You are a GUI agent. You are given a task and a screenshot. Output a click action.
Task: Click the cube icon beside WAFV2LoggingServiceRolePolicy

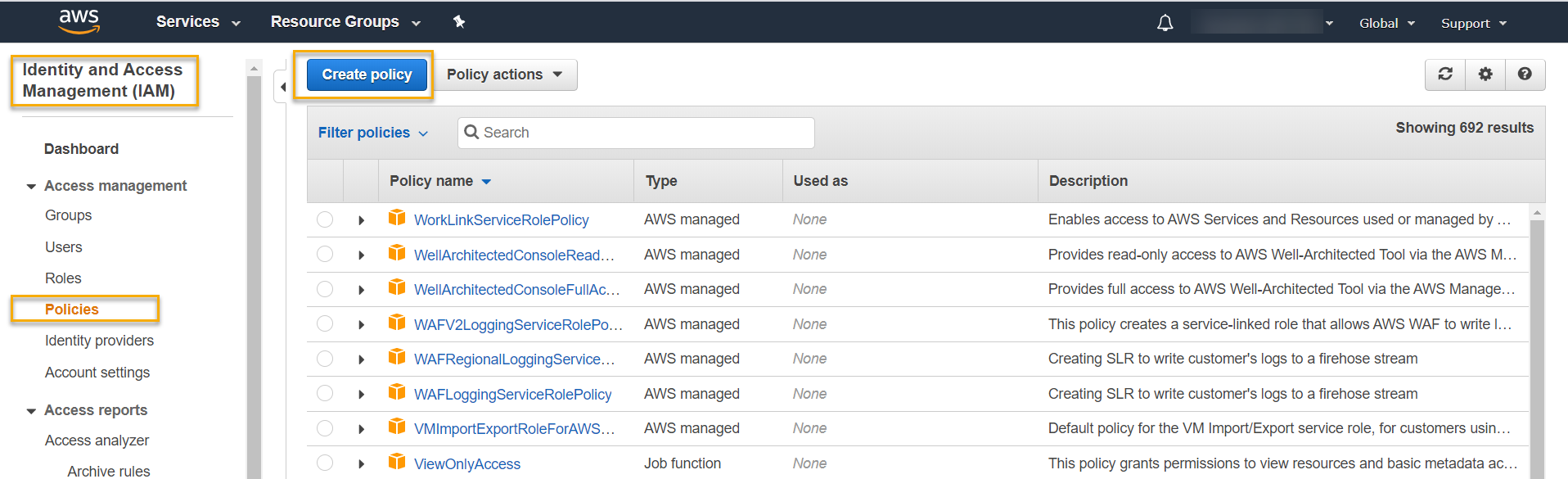(x=397, y=323)
